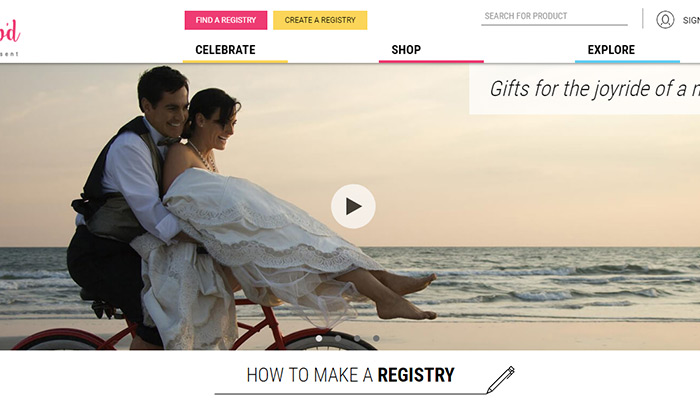Click the Search for Product field
700x400 pixels.
(554, 17)
